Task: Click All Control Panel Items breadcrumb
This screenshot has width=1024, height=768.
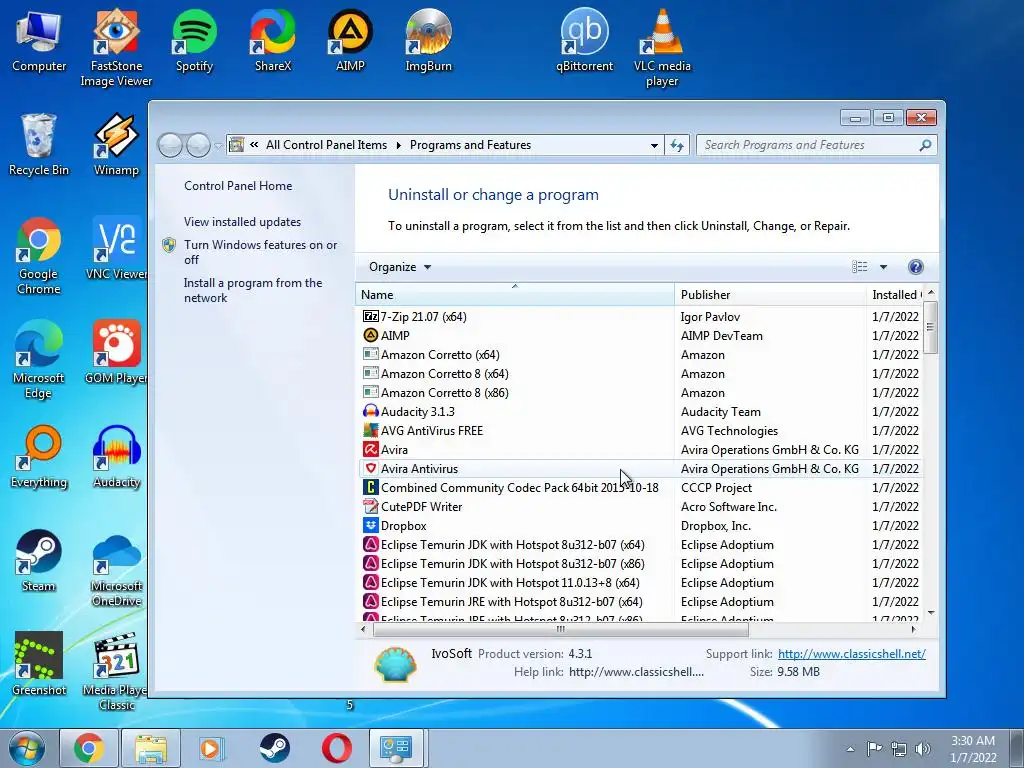Action: point(326,145)
